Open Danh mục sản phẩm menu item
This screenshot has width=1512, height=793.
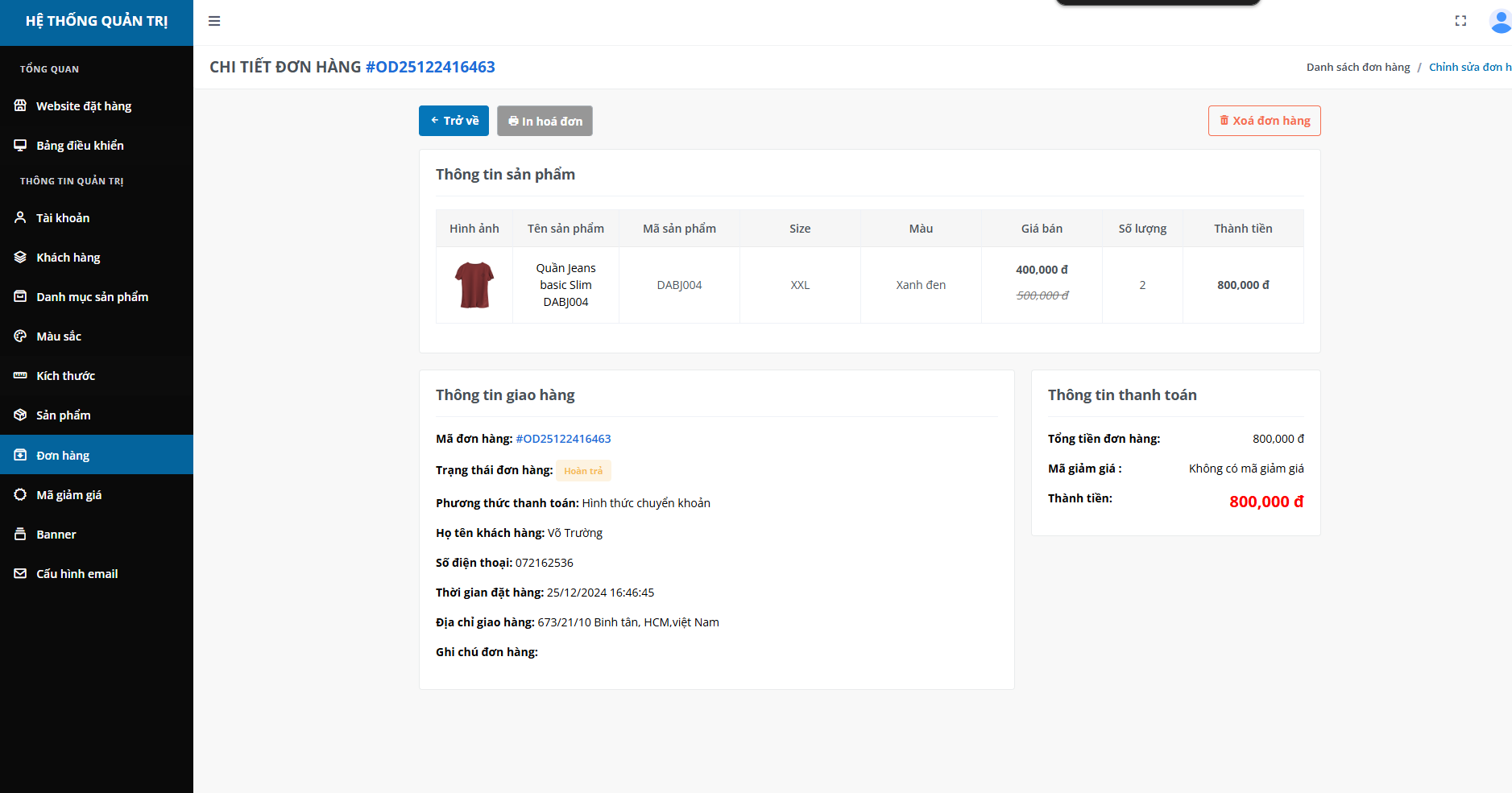click(x=92, y=297)
